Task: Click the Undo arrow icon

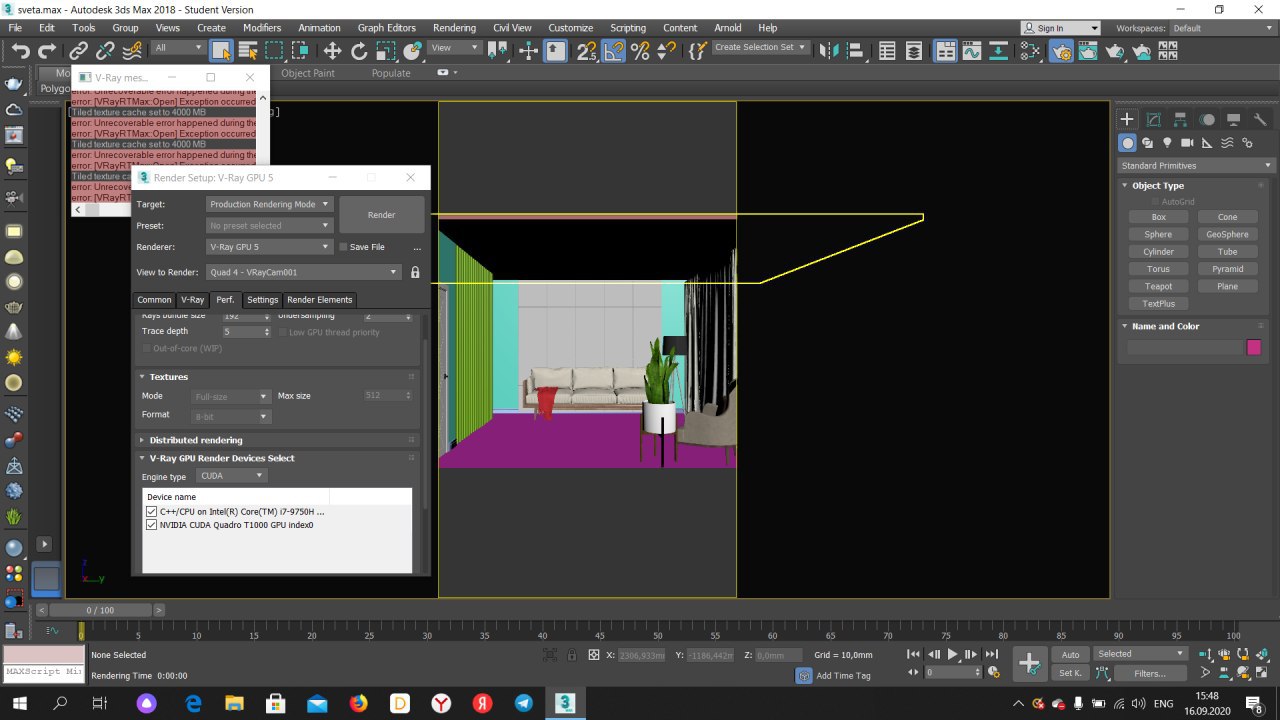Action: tap(20, 50)
